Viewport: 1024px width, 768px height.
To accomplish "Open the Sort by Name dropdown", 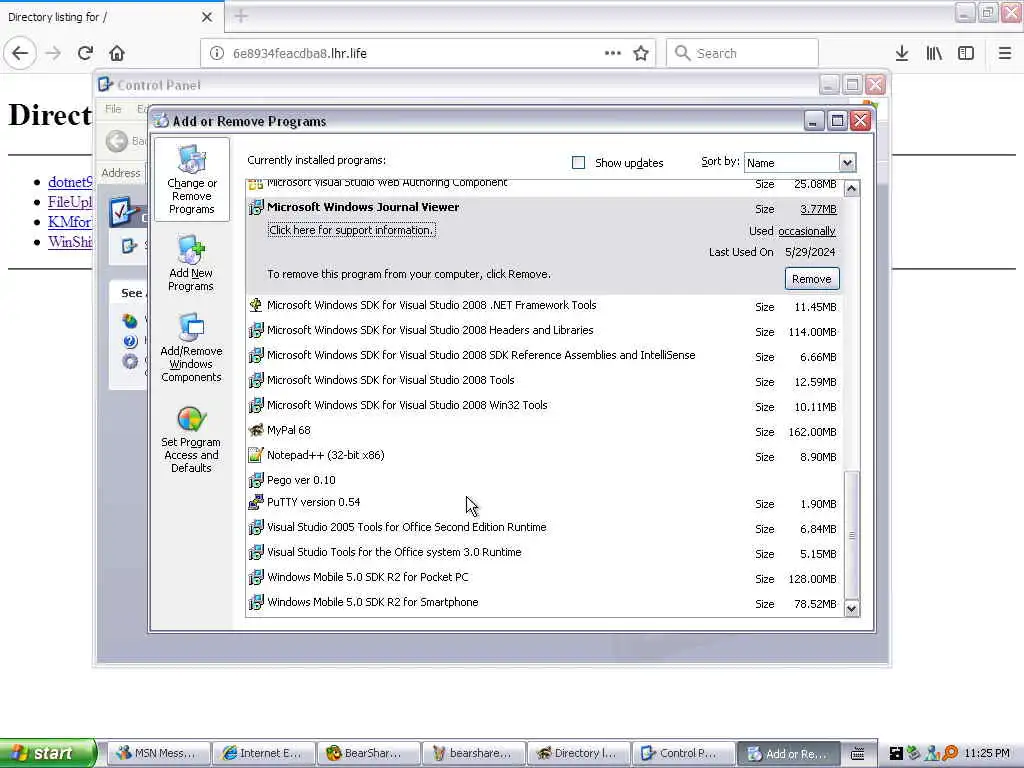I will coord(846,163).
